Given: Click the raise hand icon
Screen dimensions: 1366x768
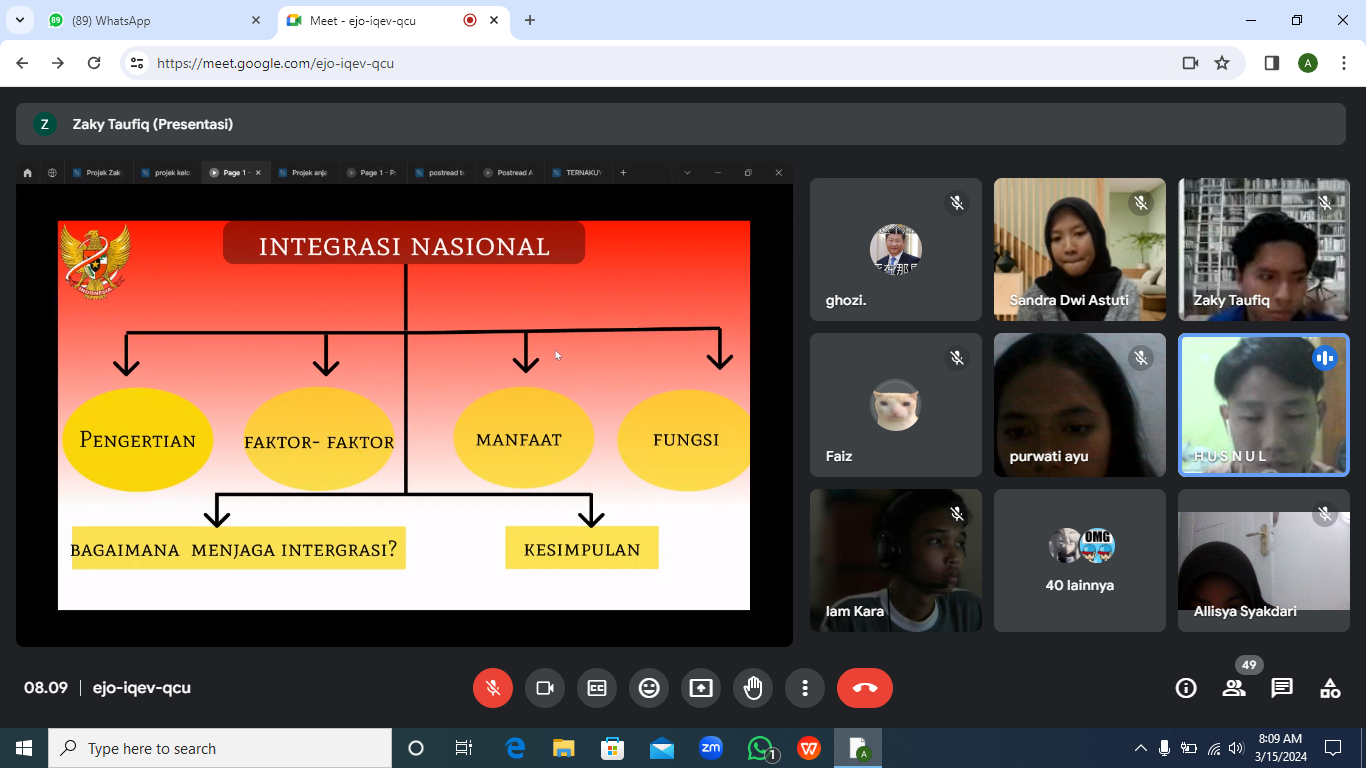Looking at the screenshot, I should (x=753, y=688).
